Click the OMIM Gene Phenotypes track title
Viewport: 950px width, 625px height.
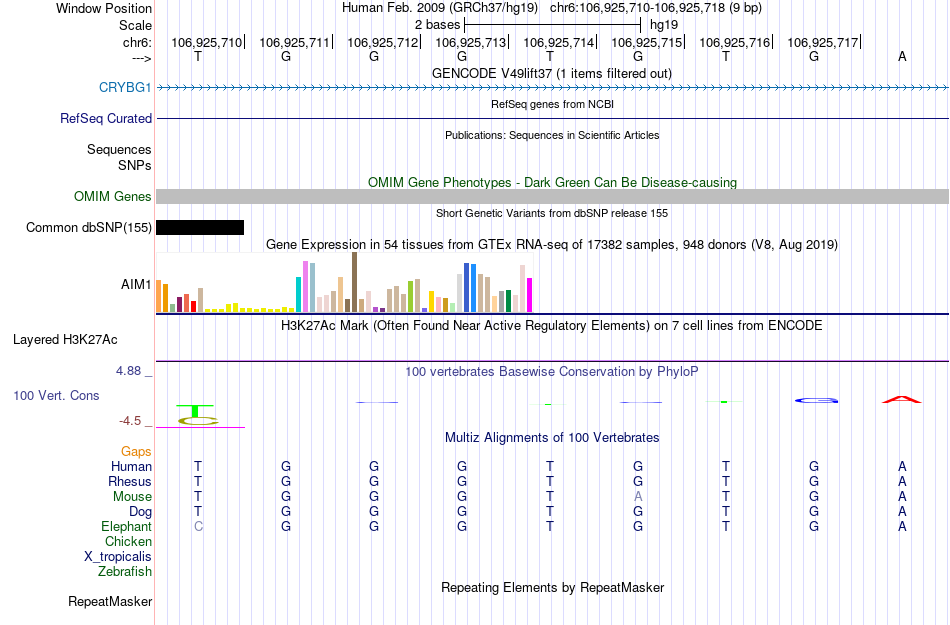[x=553, y=182]
